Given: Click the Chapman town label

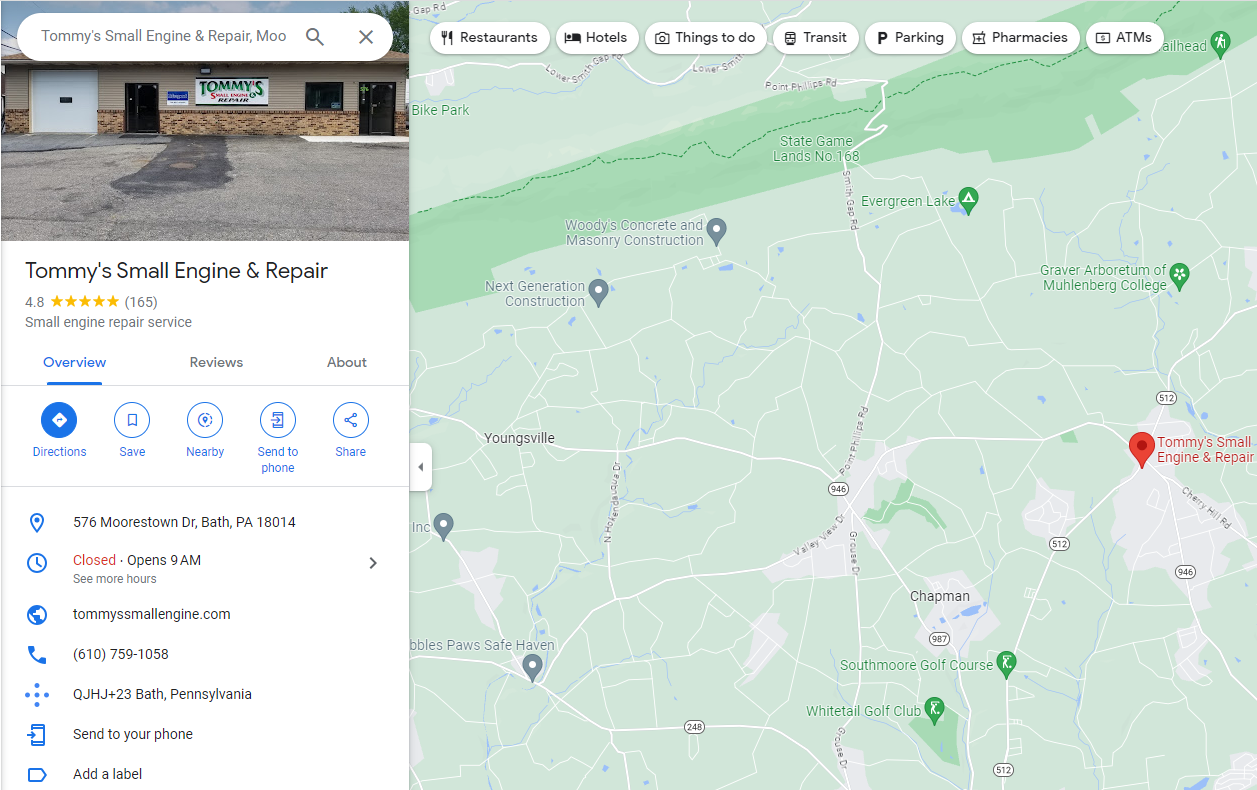Looking at the screenshot, I should point(940,596).
